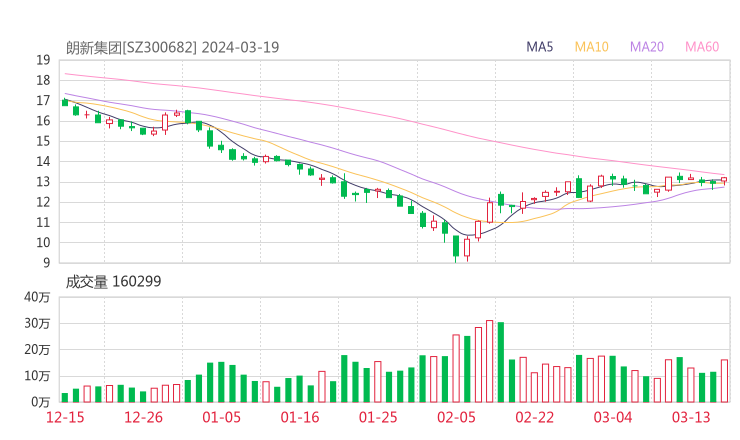The width and height of the screenshot is (740, 440).
Task: Click the tallest green volume bar near 02-05
Action: pos(501,362)
